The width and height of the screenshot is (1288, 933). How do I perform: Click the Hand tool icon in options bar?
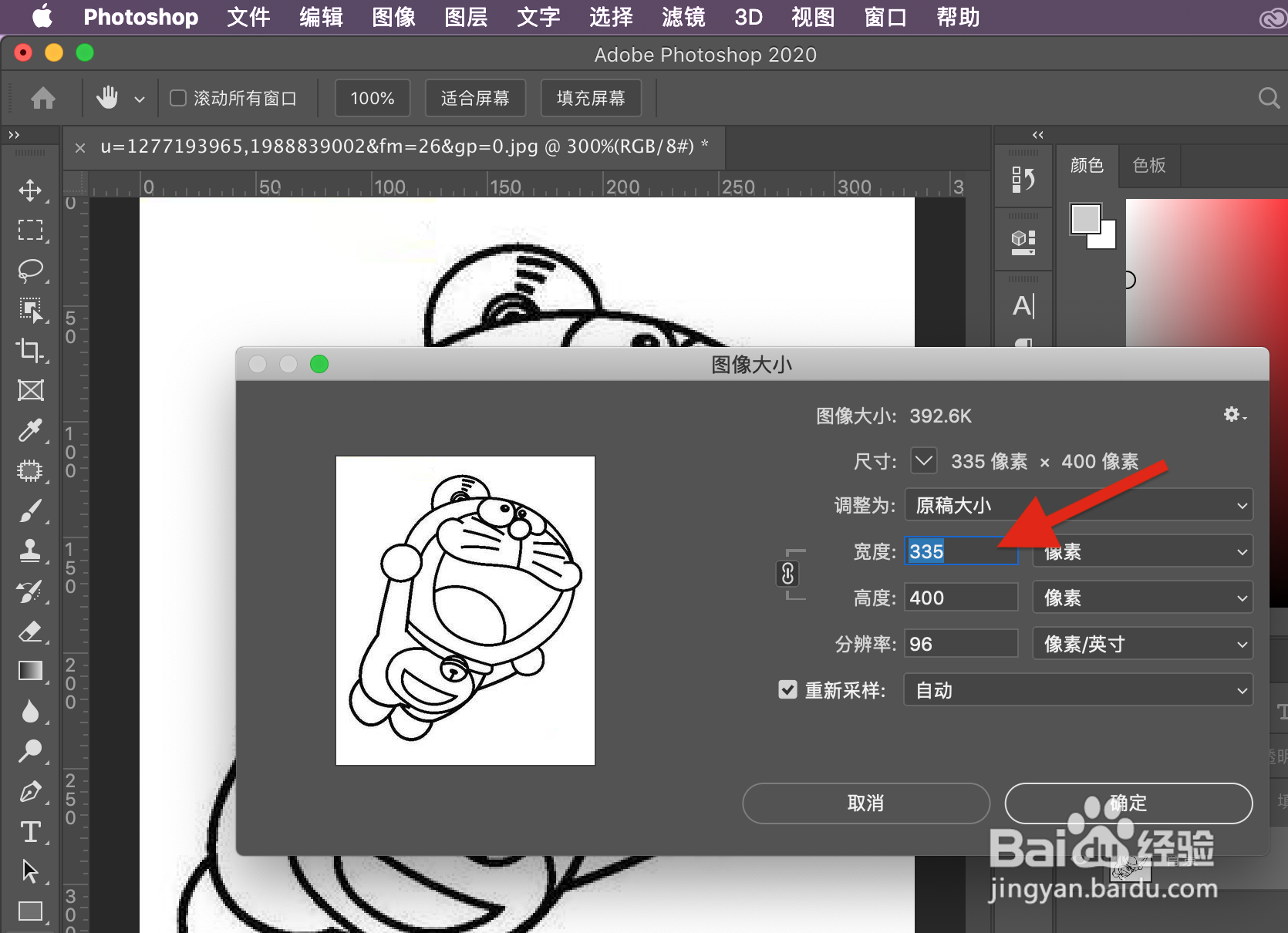click(x=107, y=98)
